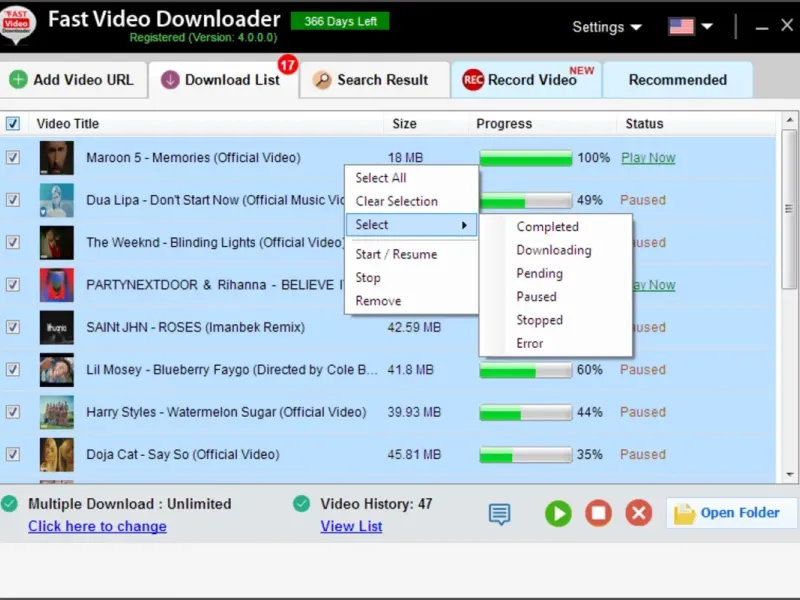
Task: Open Maroon 5 Memories video thumbnail
Action: pyautogui.click(x=57, y=158)
